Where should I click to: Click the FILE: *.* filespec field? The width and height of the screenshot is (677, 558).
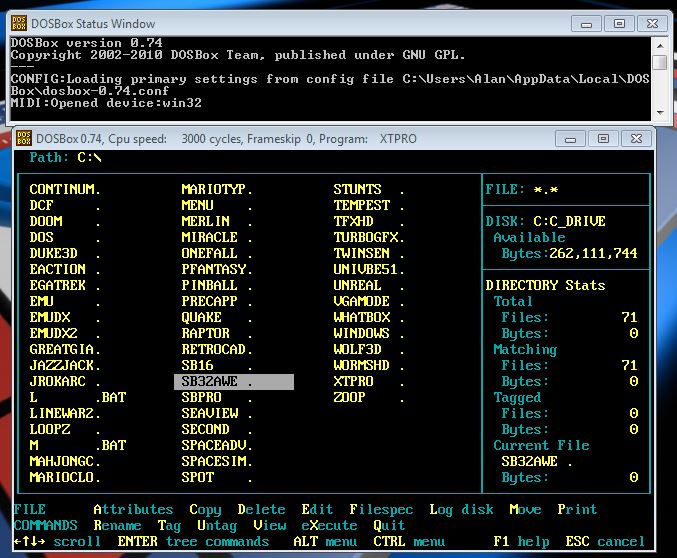coord(522,190)
